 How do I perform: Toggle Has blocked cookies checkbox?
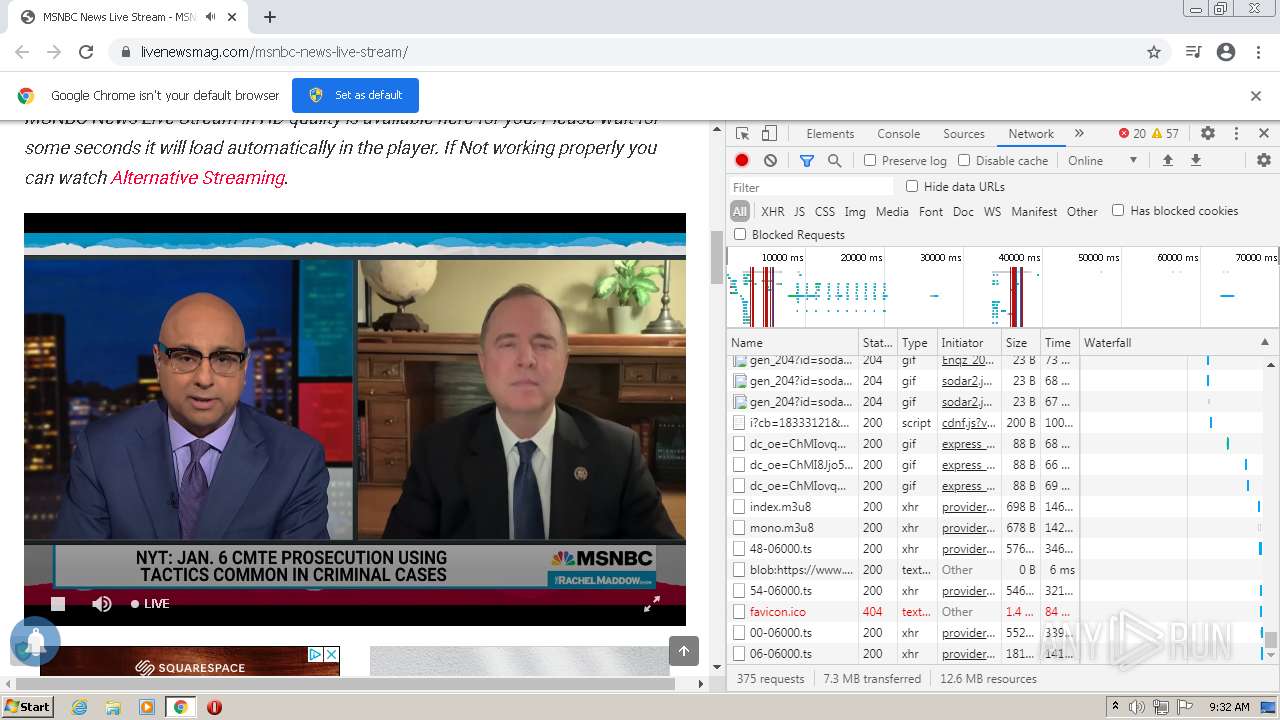pyautogui.click(x=1118, y=210)
